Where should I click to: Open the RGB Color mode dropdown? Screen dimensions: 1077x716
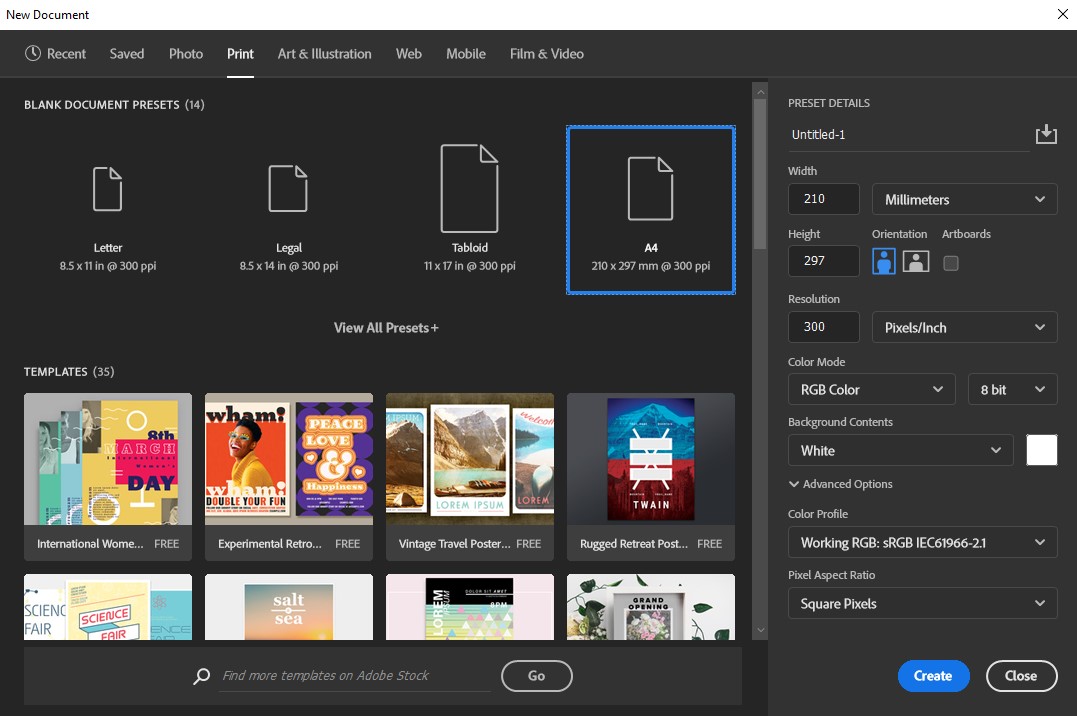click(x=870, y=389)
